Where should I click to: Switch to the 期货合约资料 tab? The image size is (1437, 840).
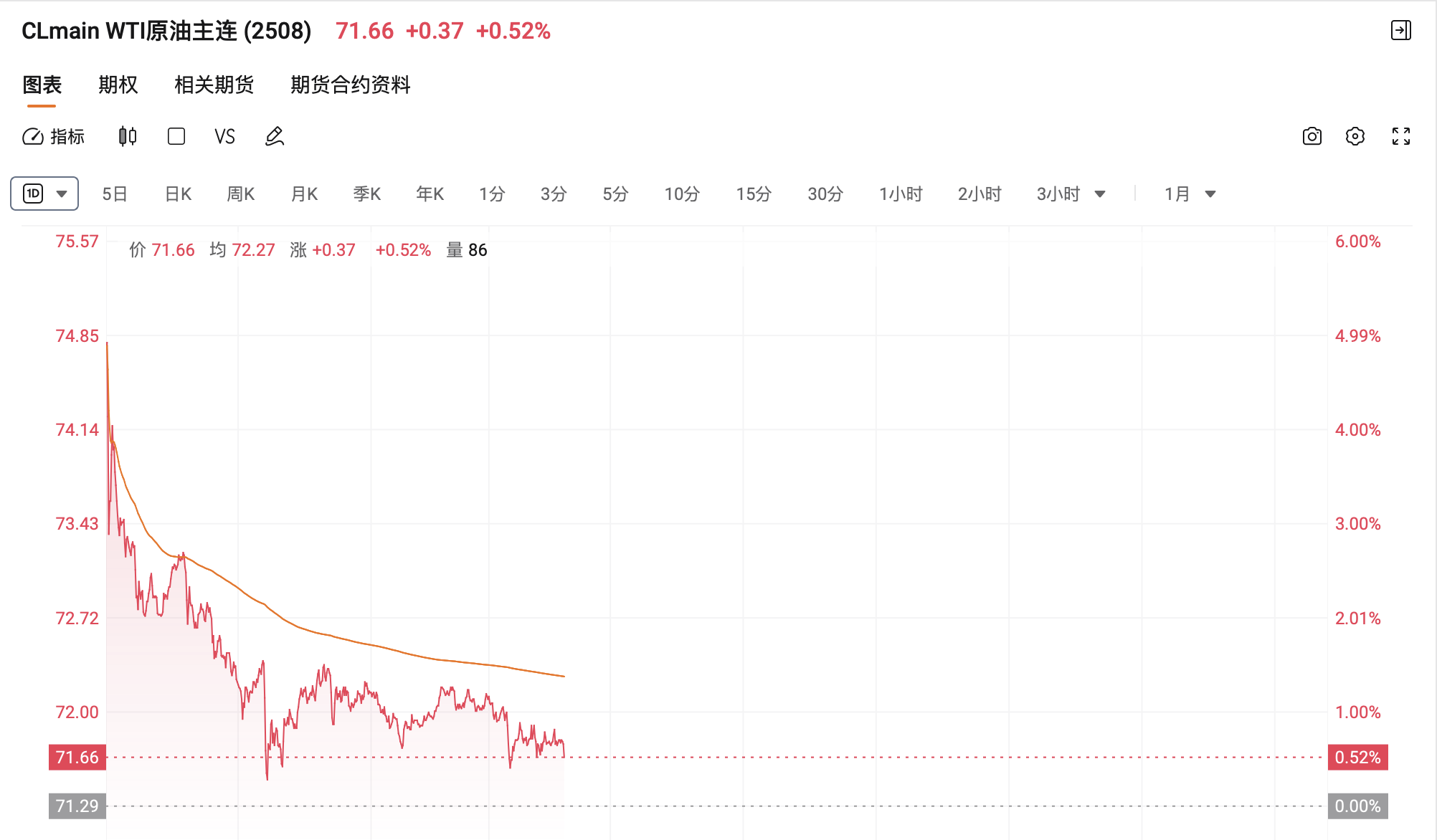(350, 85)
